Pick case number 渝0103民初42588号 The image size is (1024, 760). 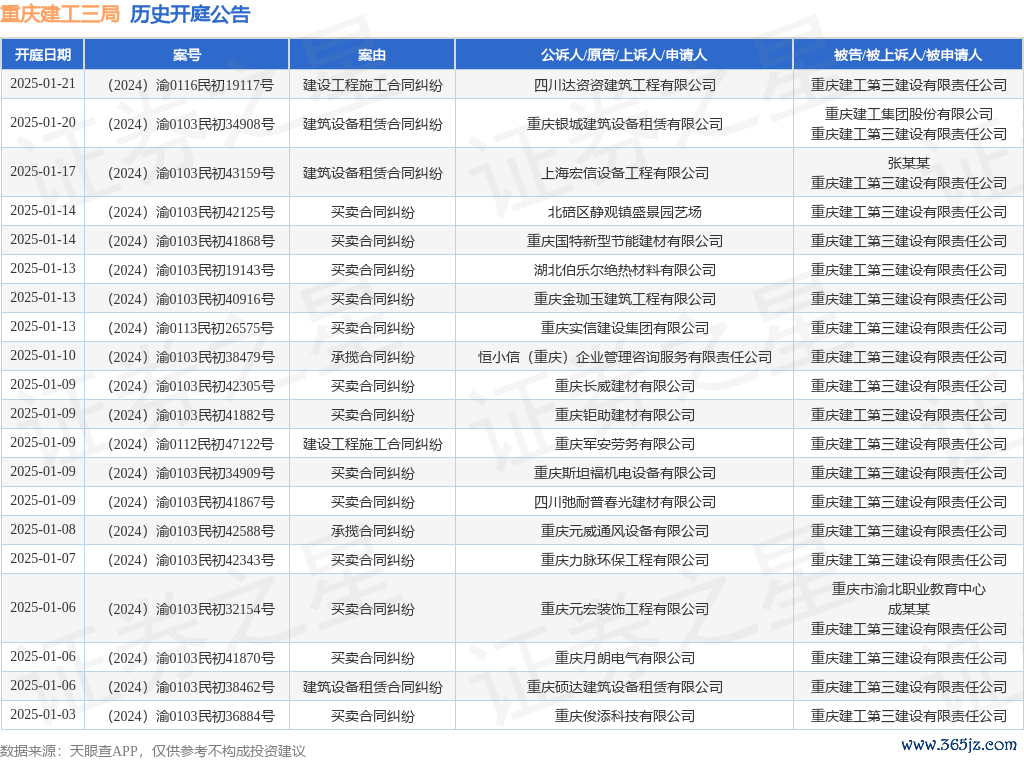click(x=191, y=531)
